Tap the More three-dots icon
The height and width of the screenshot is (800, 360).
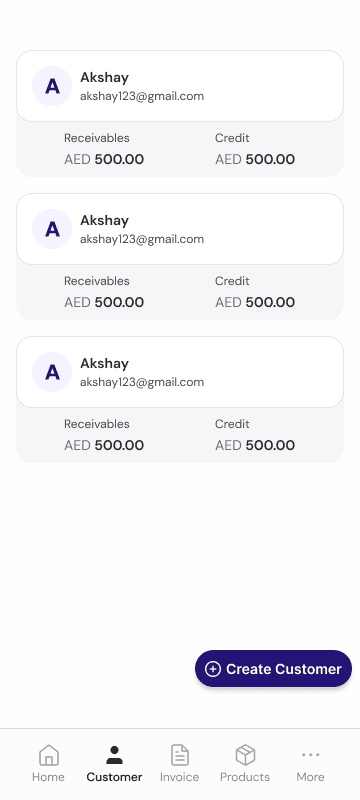click(x=311, y=754)
